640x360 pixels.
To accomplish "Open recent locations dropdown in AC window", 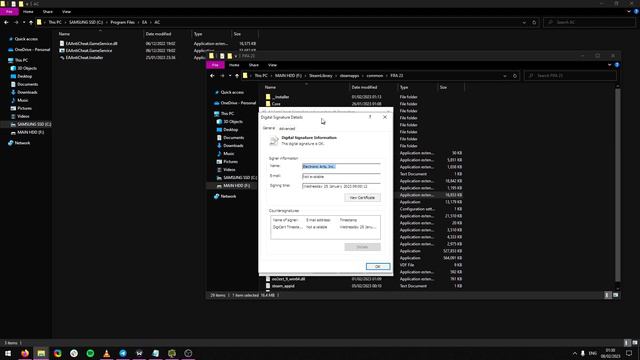I will pyautogui.click(x=24, y=22).
